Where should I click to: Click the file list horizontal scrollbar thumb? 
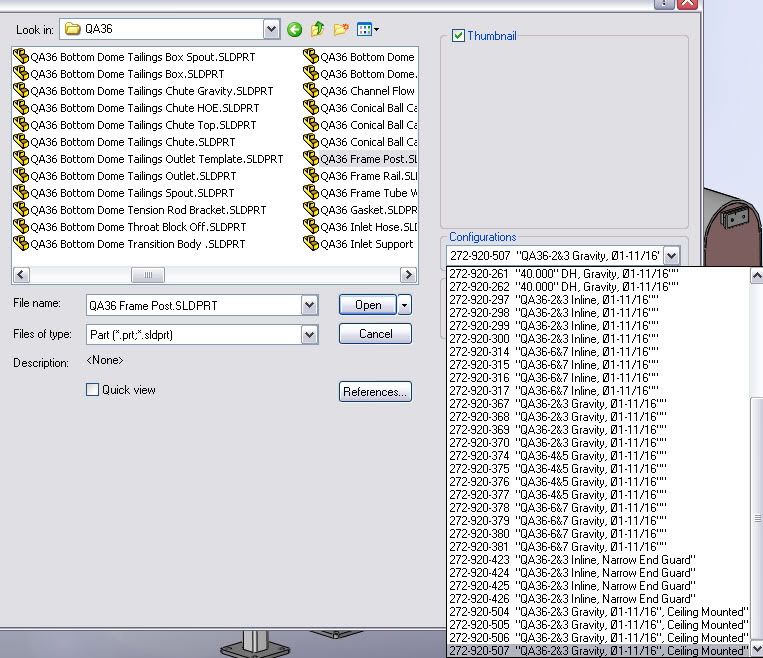click(148, 275)
